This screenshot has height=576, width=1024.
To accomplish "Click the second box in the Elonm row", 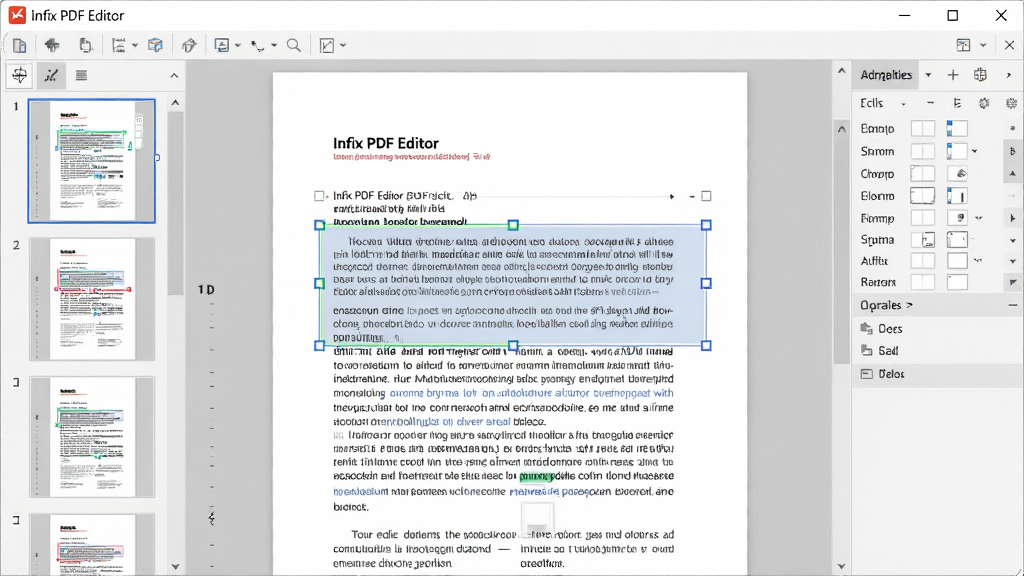I will pos(957,196).
